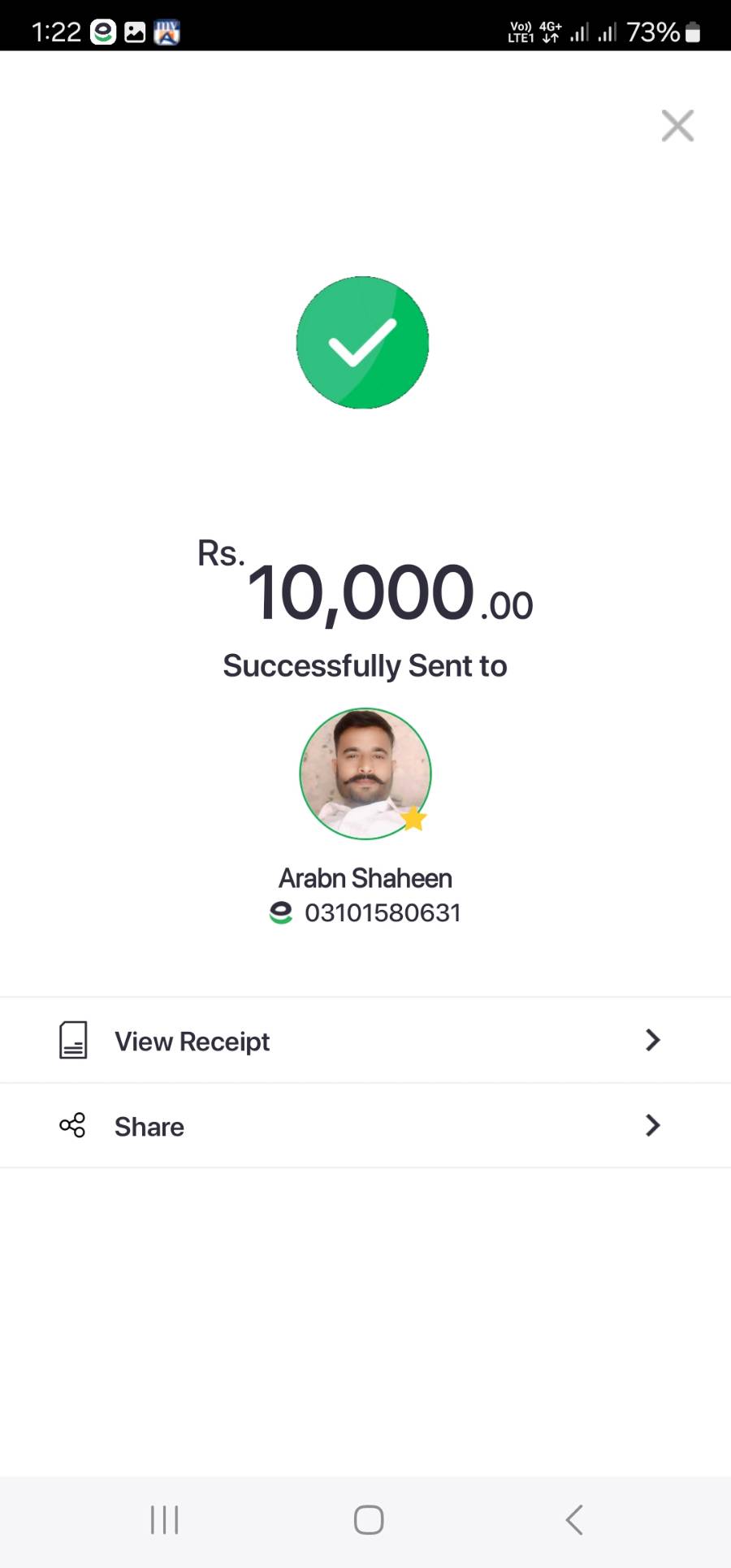Tap the gallery image notification icon in the status bar

[x=135, y=32]
